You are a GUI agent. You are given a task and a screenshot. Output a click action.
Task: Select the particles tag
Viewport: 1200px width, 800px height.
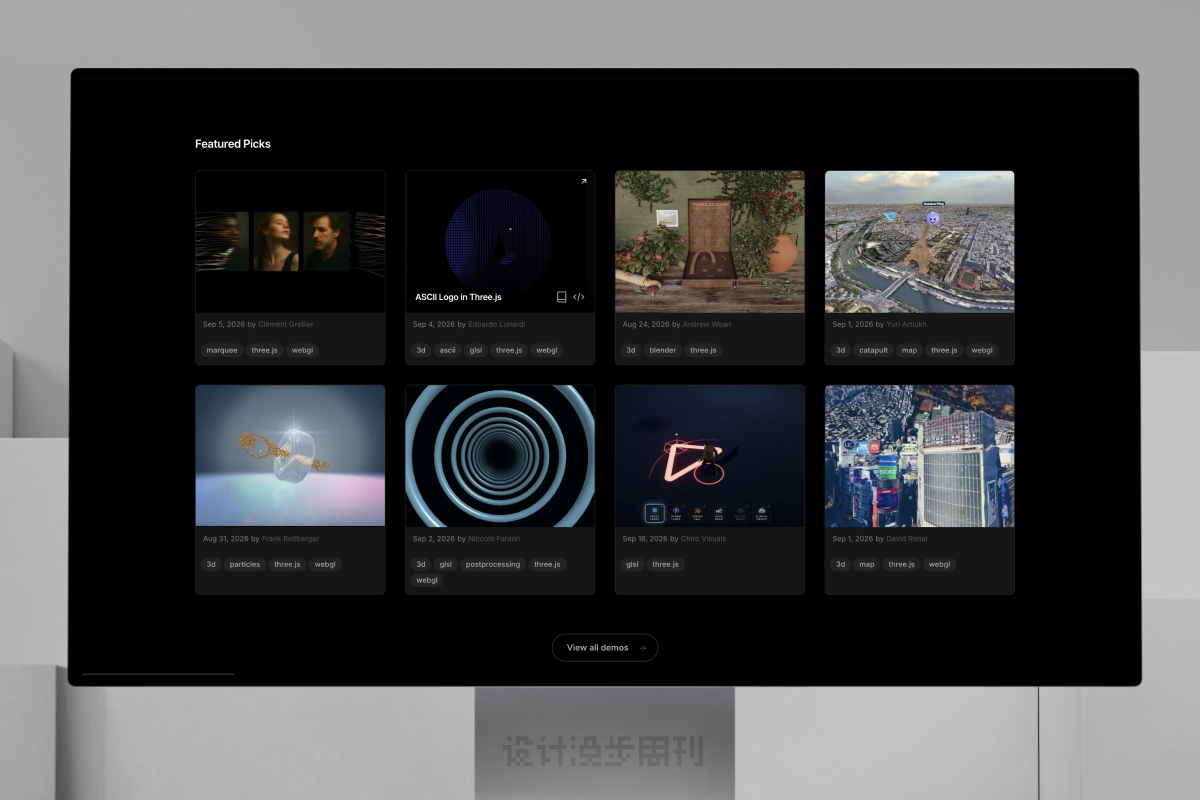pyautogui.click(x=245, y=564)
